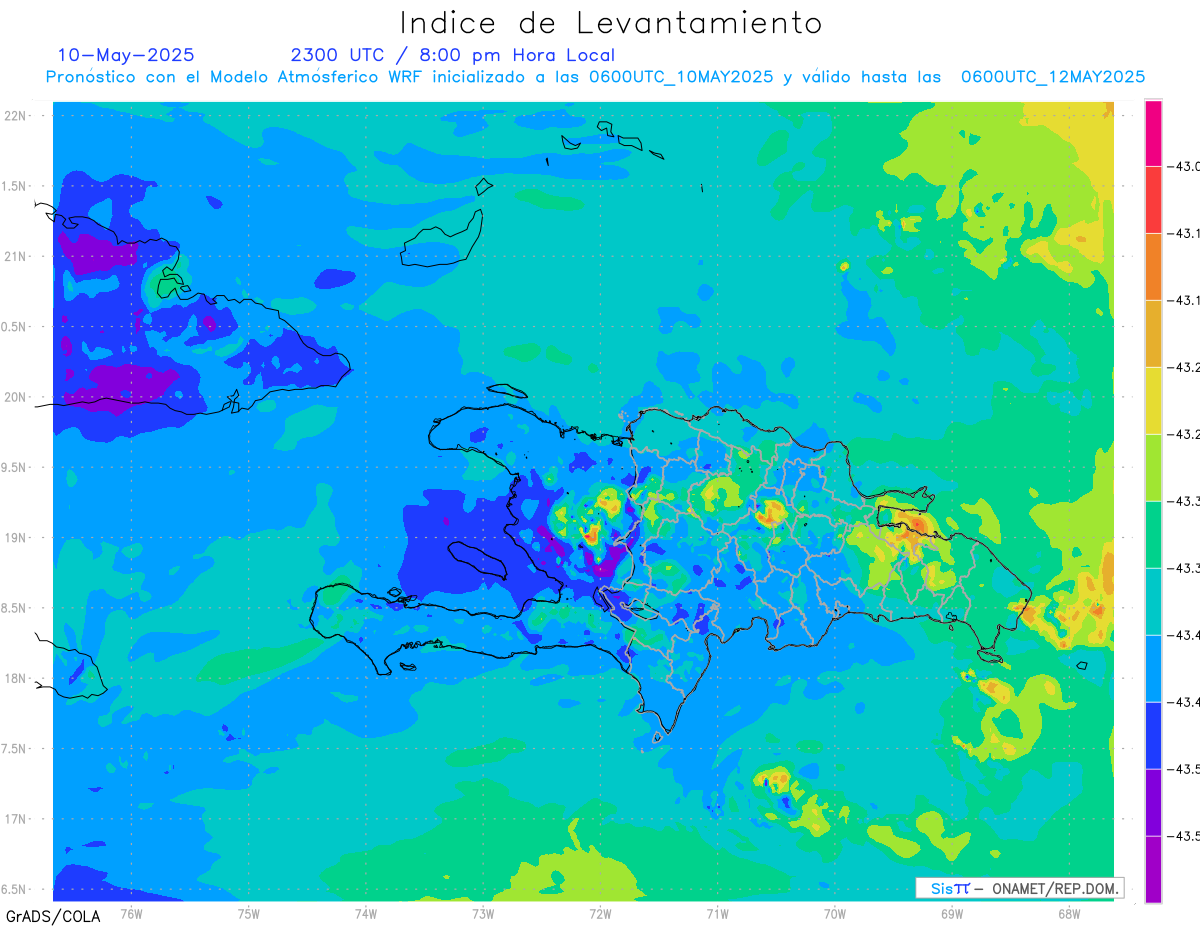Click the 70W longitude label

point(835,913)
